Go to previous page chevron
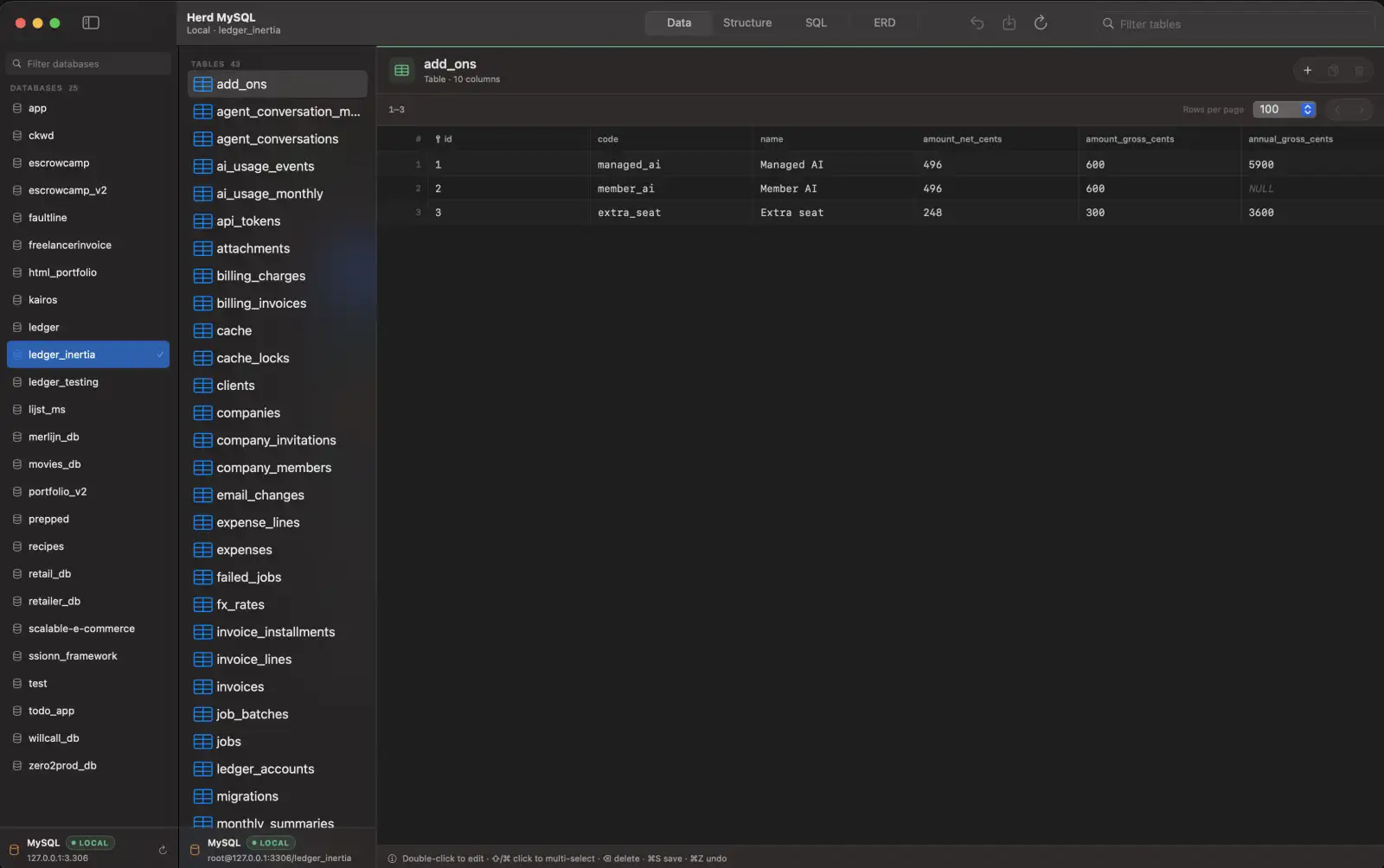1384x868 pixels. [1337, 110]
